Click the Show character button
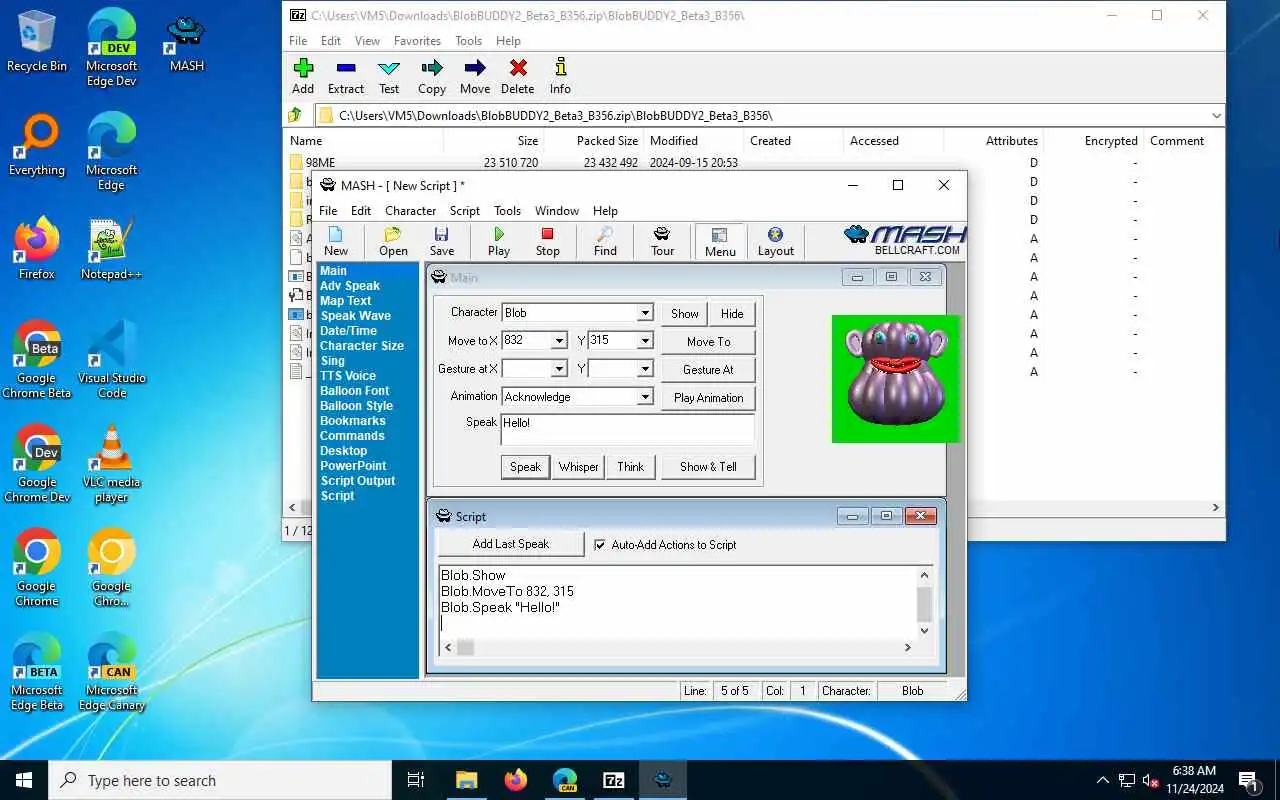 [x=685, y=313]
